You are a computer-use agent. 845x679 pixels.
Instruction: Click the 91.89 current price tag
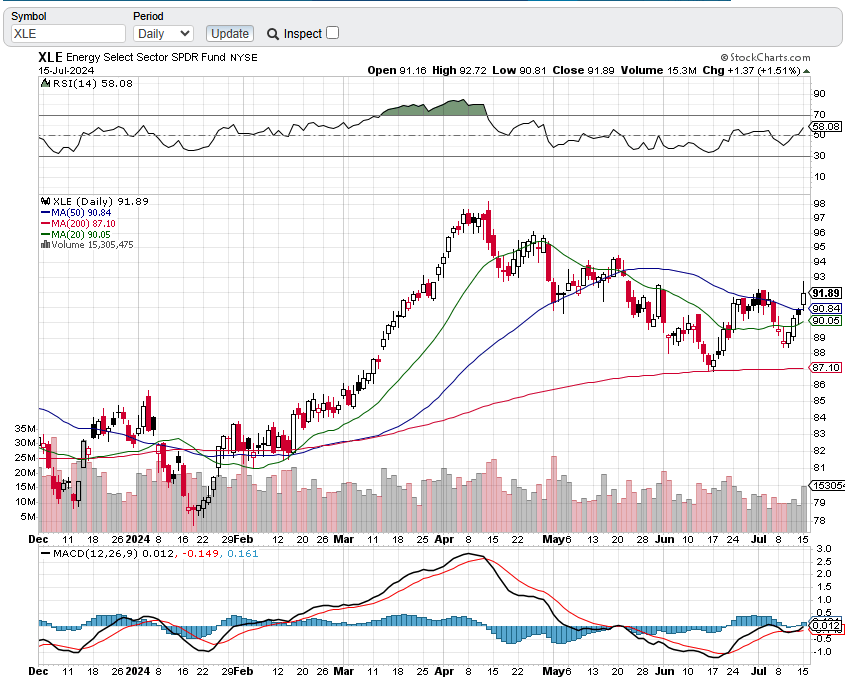point(825,293)
